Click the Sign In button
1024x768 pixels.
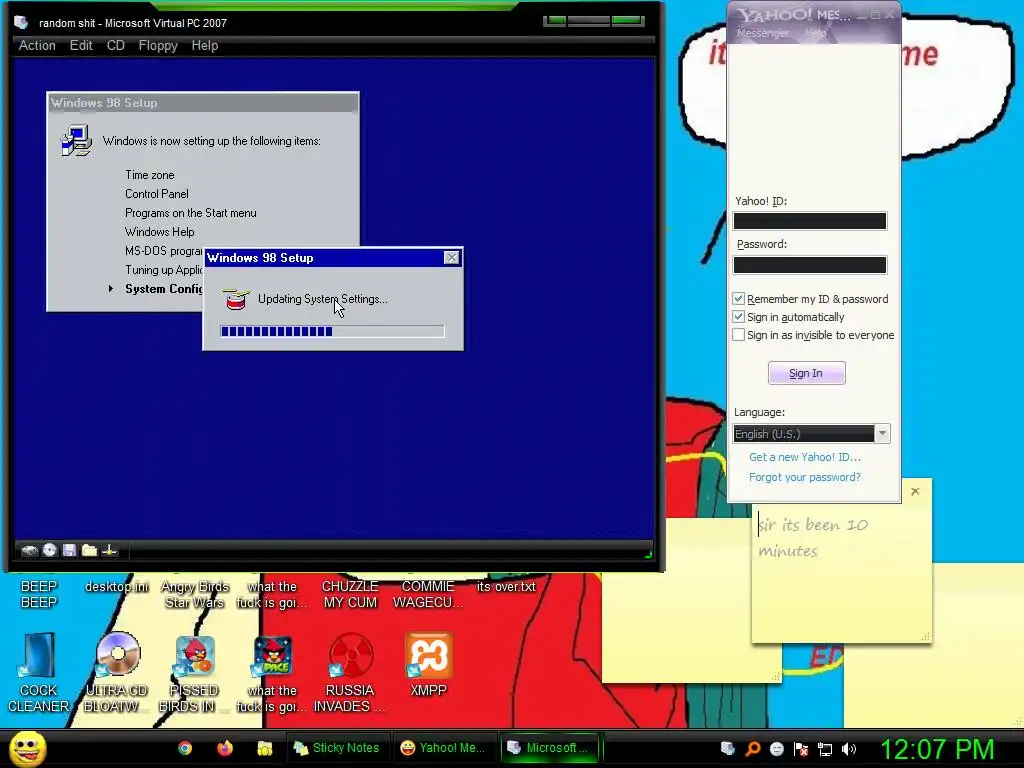pos(807,374)
